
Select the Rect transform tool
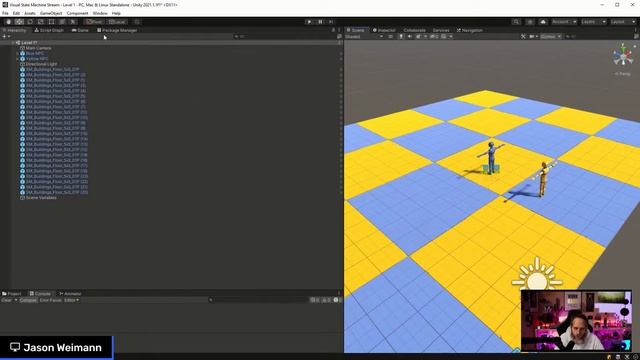point(51,22)
